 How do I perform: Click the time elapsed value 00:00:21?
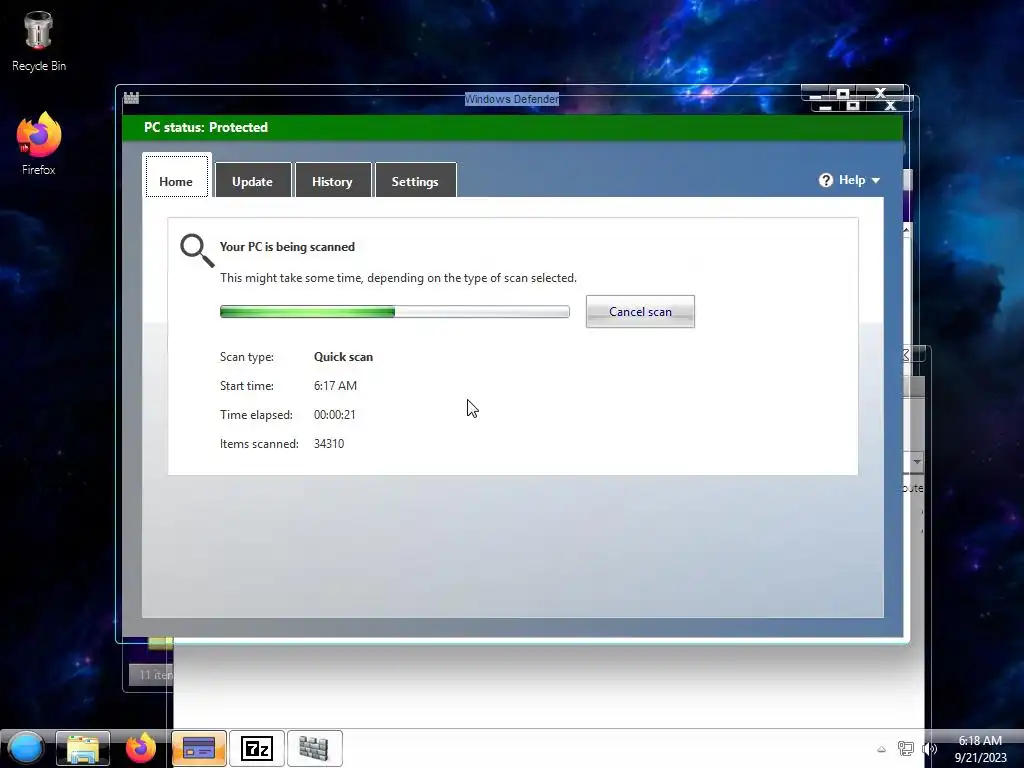click(x=334, y=415)
